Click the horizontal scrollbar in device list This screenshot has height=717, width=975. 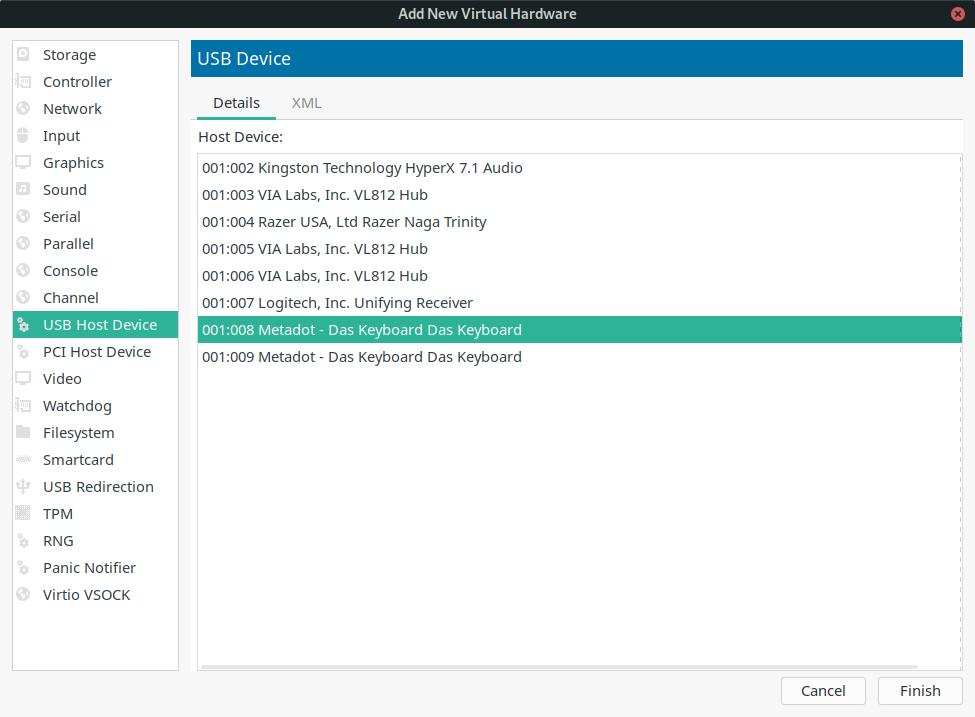tap(559, 667)
